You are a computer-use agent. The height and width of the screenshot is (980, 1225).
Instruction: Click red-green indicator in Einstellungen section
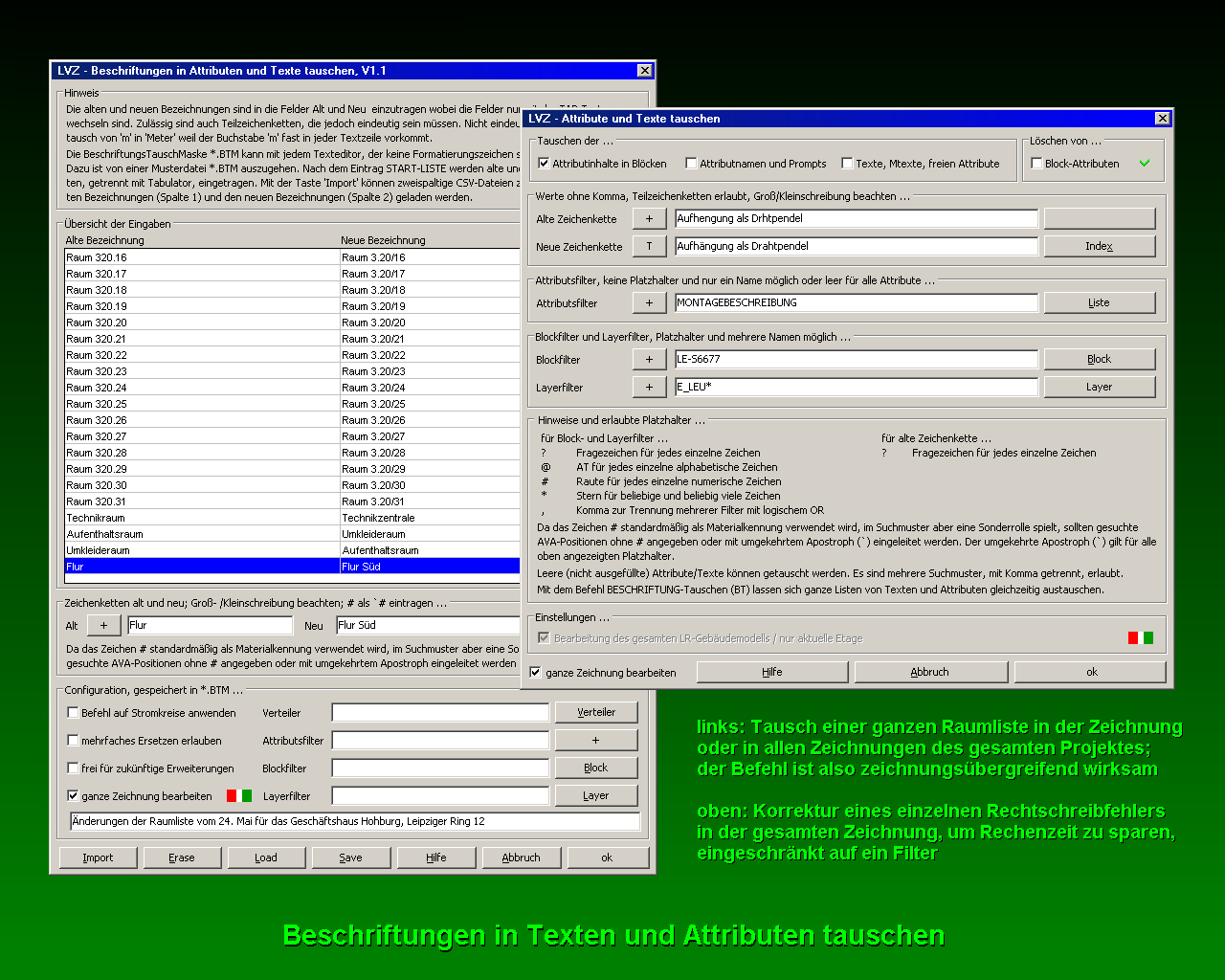[x=1141, y=638]
